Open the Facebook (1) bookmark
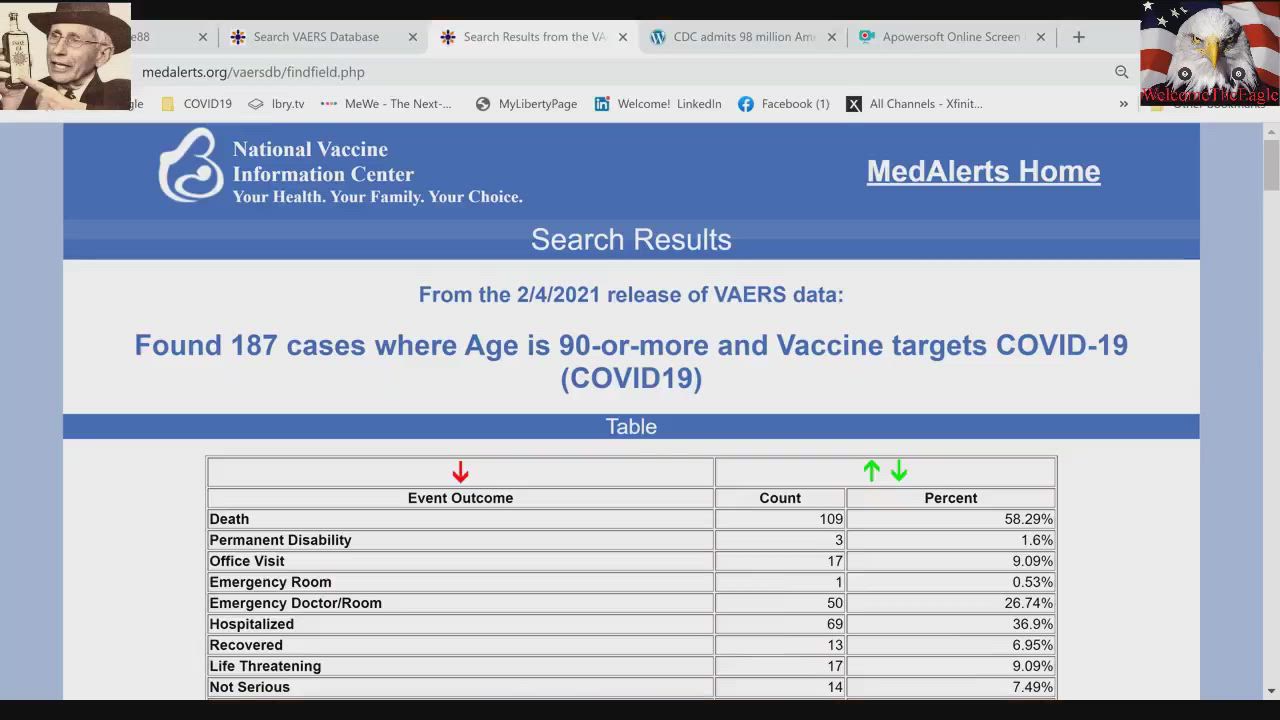1280x720 pixels. tap(784, 104)
